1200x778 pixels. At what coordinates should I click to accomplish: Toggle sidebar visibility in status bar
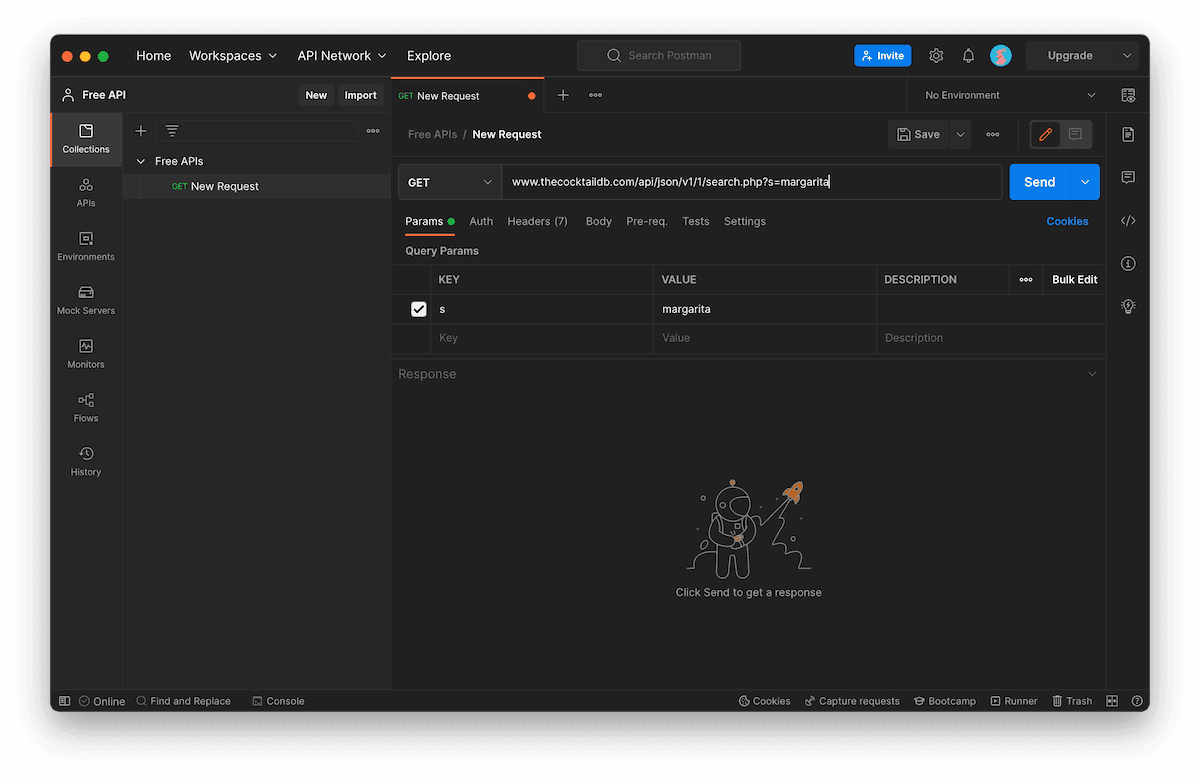point(65,701)
